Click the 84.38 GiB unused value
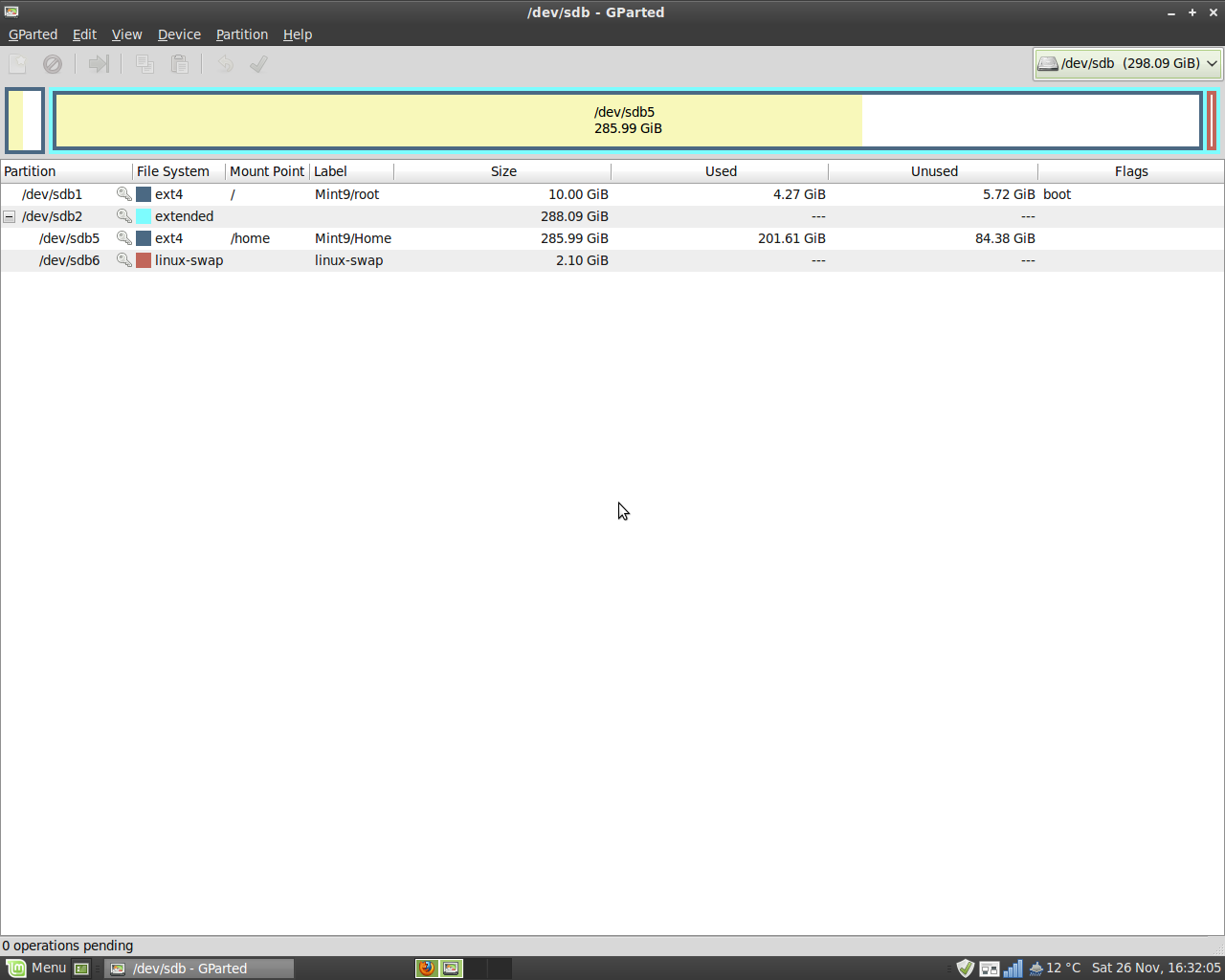1225x980 pixels. tap(1005, 238)
